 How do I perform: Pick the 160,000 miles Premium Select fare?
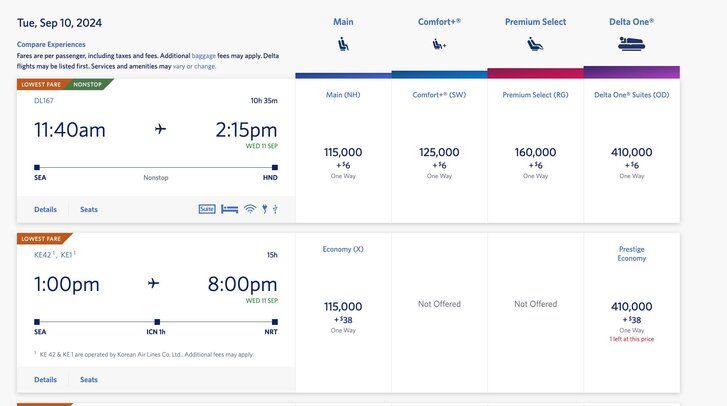(535, 158)
